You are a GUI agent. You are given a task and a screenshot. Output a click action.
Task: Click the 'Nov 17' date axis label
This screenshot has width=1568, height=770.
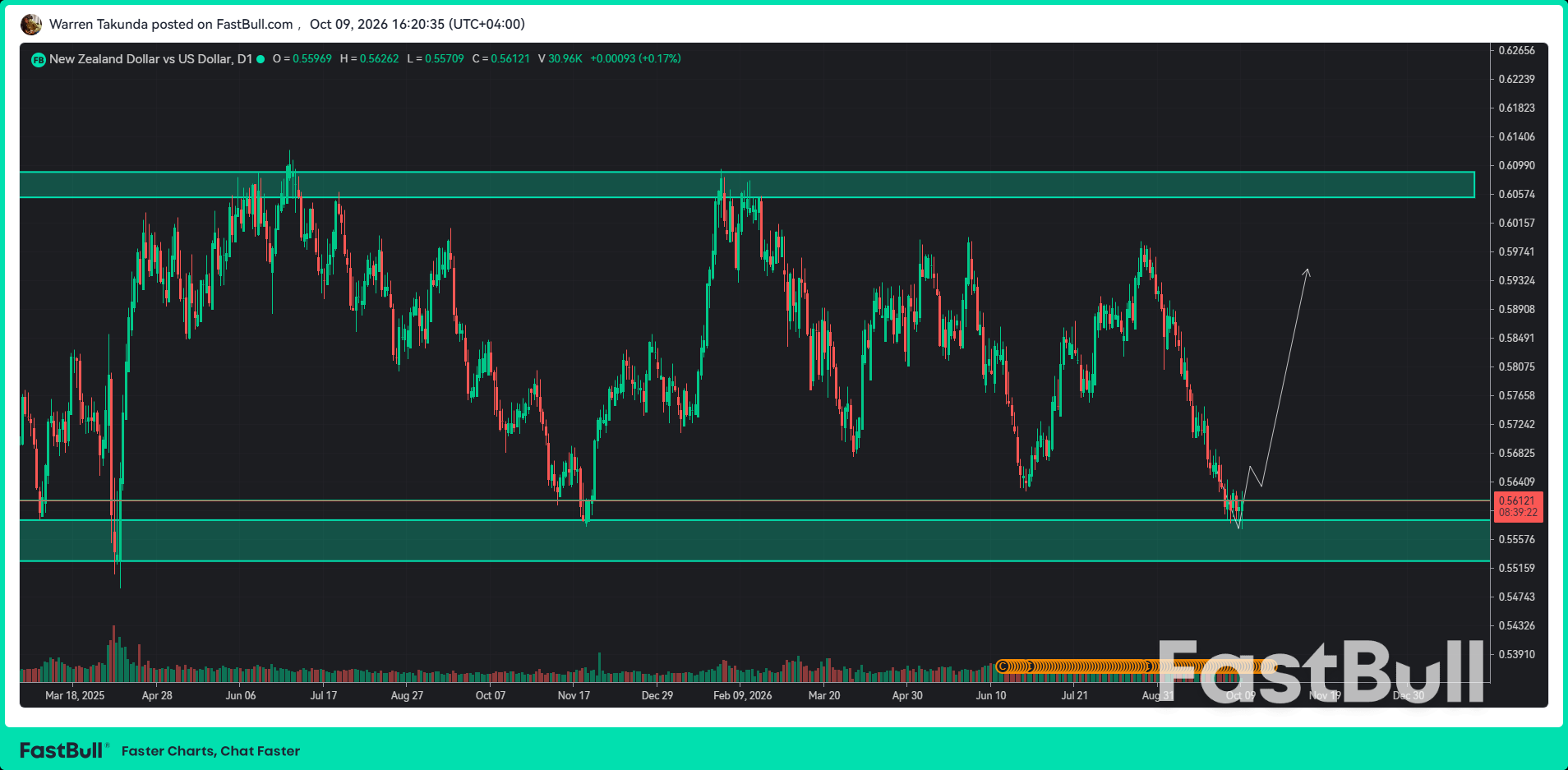[x=574, y=695]
